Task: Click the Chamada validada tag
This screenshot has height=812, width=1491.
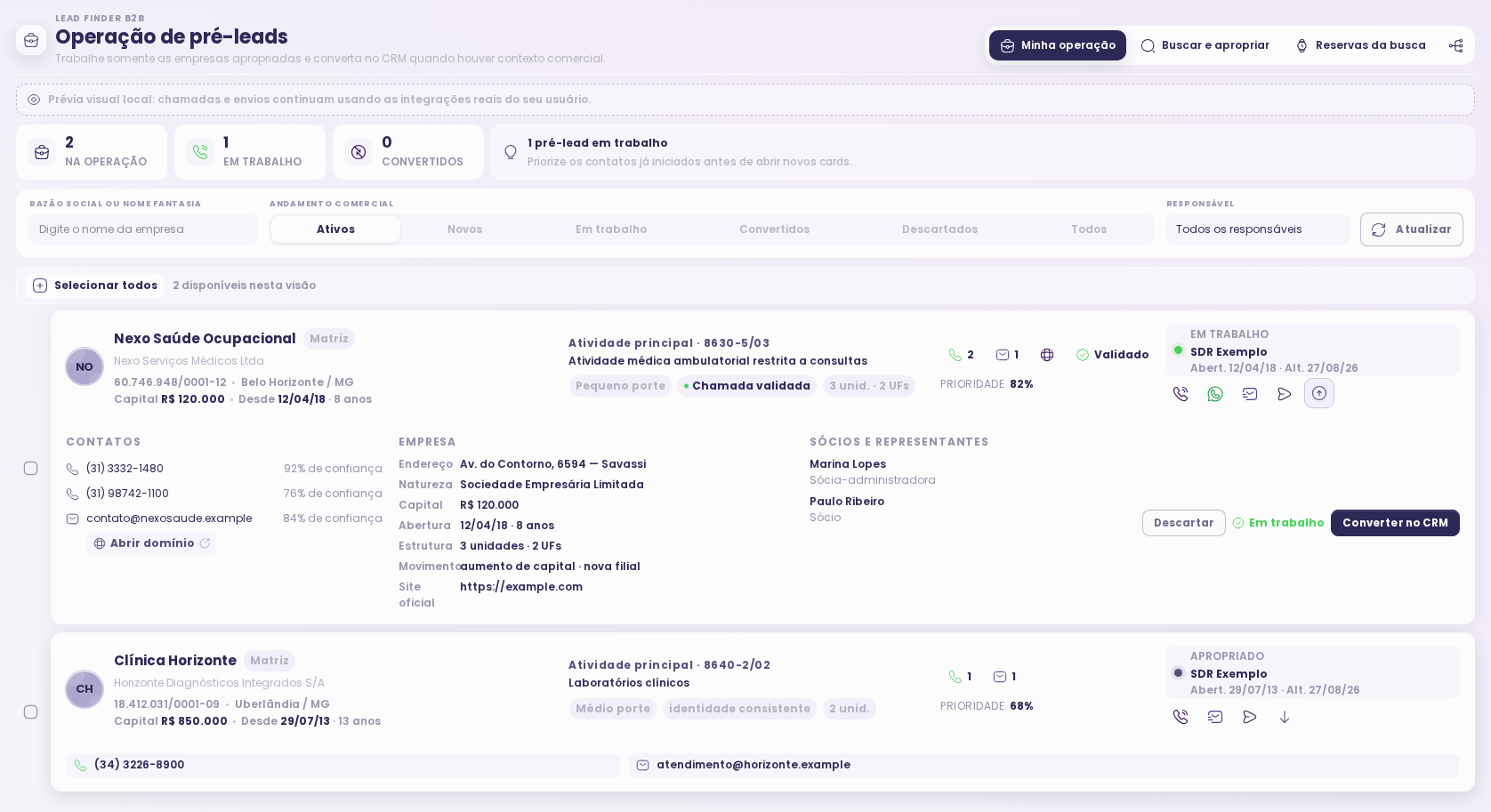Action: click(747, 386)
